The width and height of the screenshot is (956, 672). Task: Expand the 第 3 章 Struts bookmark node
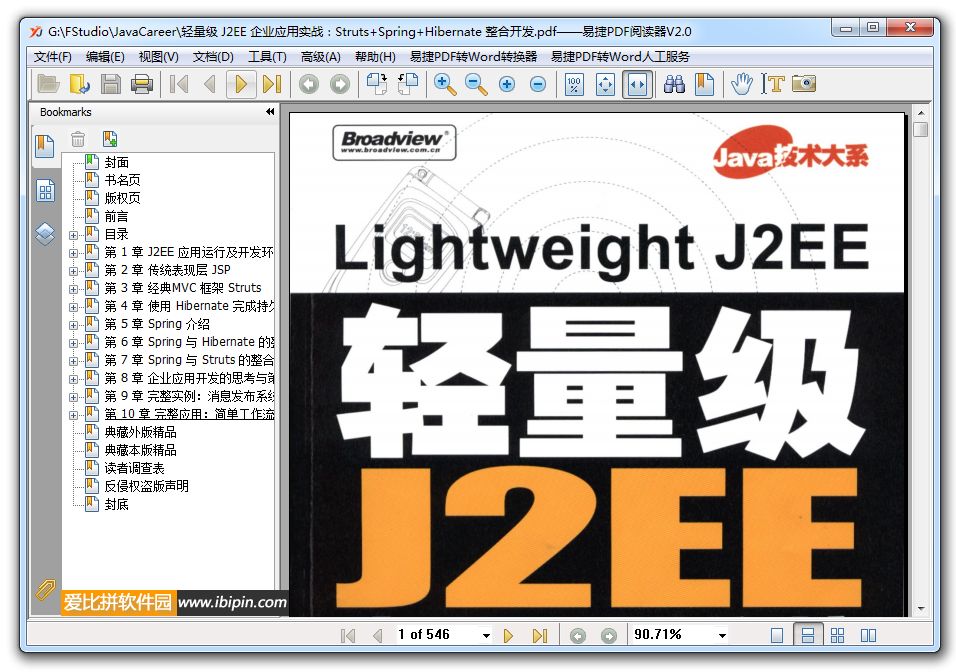[73, 289]
